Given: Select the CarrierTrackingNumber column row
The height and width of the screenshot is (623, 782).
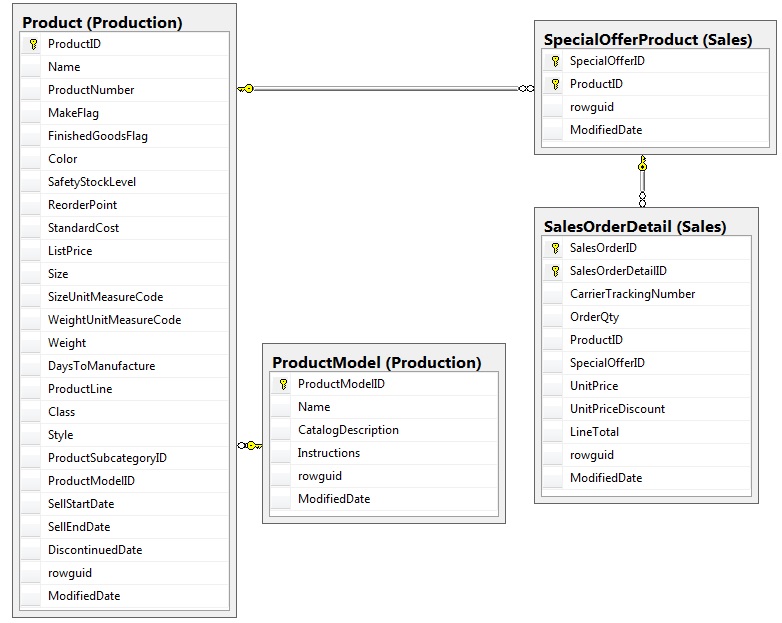Looking at the screenshot, I should coord(632,294).
